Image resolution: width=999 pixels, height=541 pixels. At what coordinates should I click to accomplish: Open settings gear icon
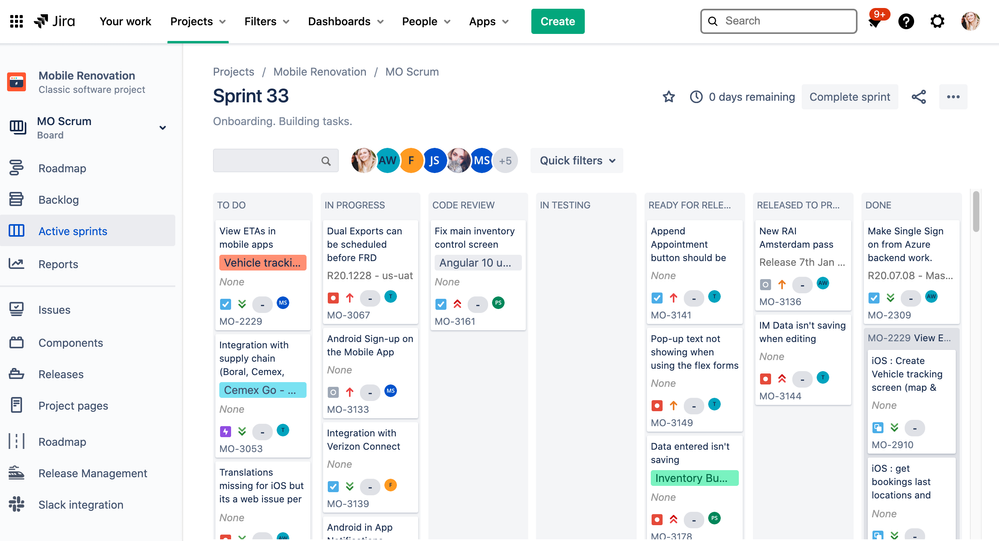[937, 22]
